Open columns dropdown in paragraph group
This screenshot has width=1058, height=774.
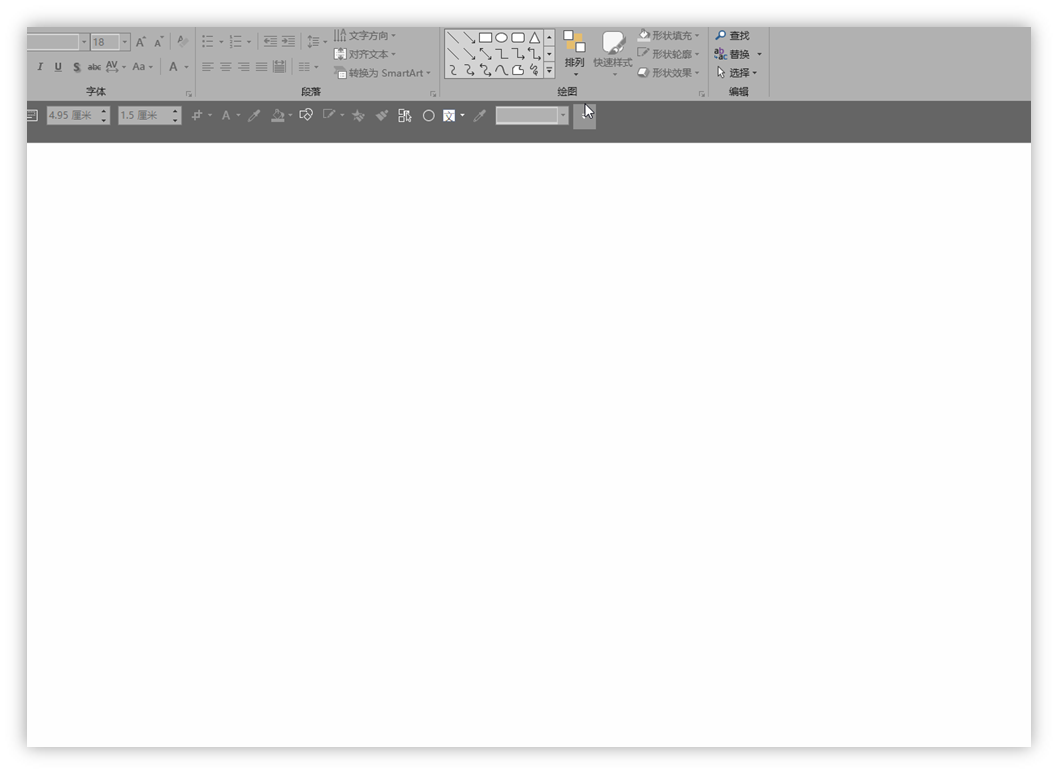click(308, 67)
